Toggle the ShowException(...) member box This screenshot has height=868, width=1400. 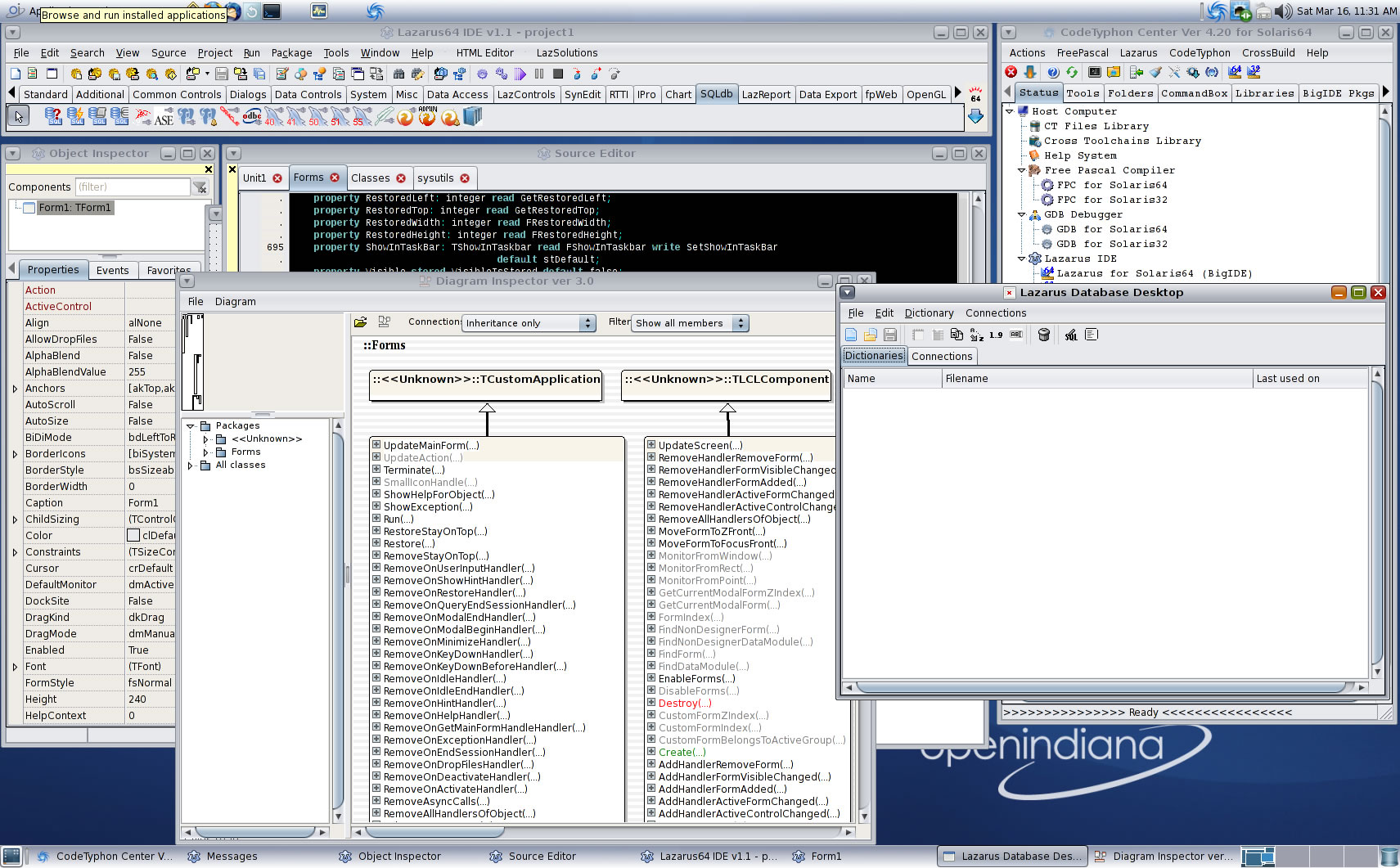376,506
